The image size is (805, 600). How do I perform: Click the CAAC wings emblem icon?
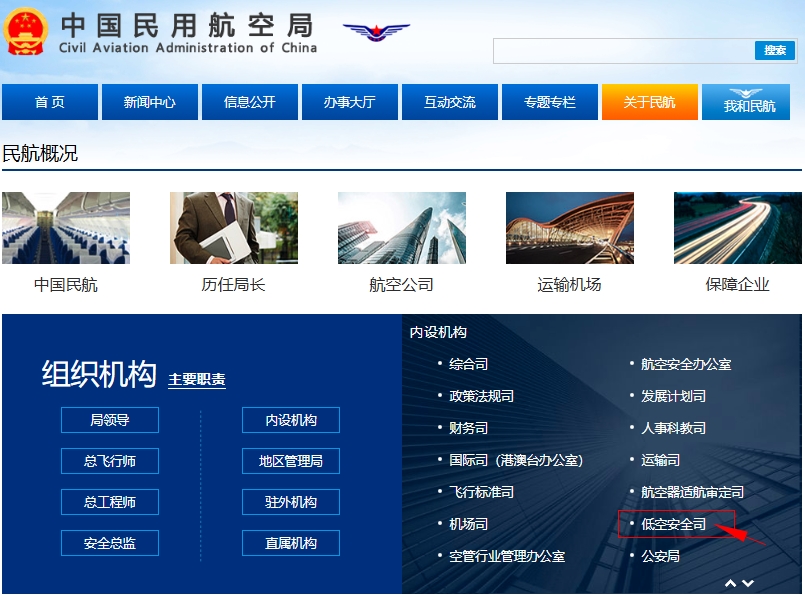click(376, 32)
